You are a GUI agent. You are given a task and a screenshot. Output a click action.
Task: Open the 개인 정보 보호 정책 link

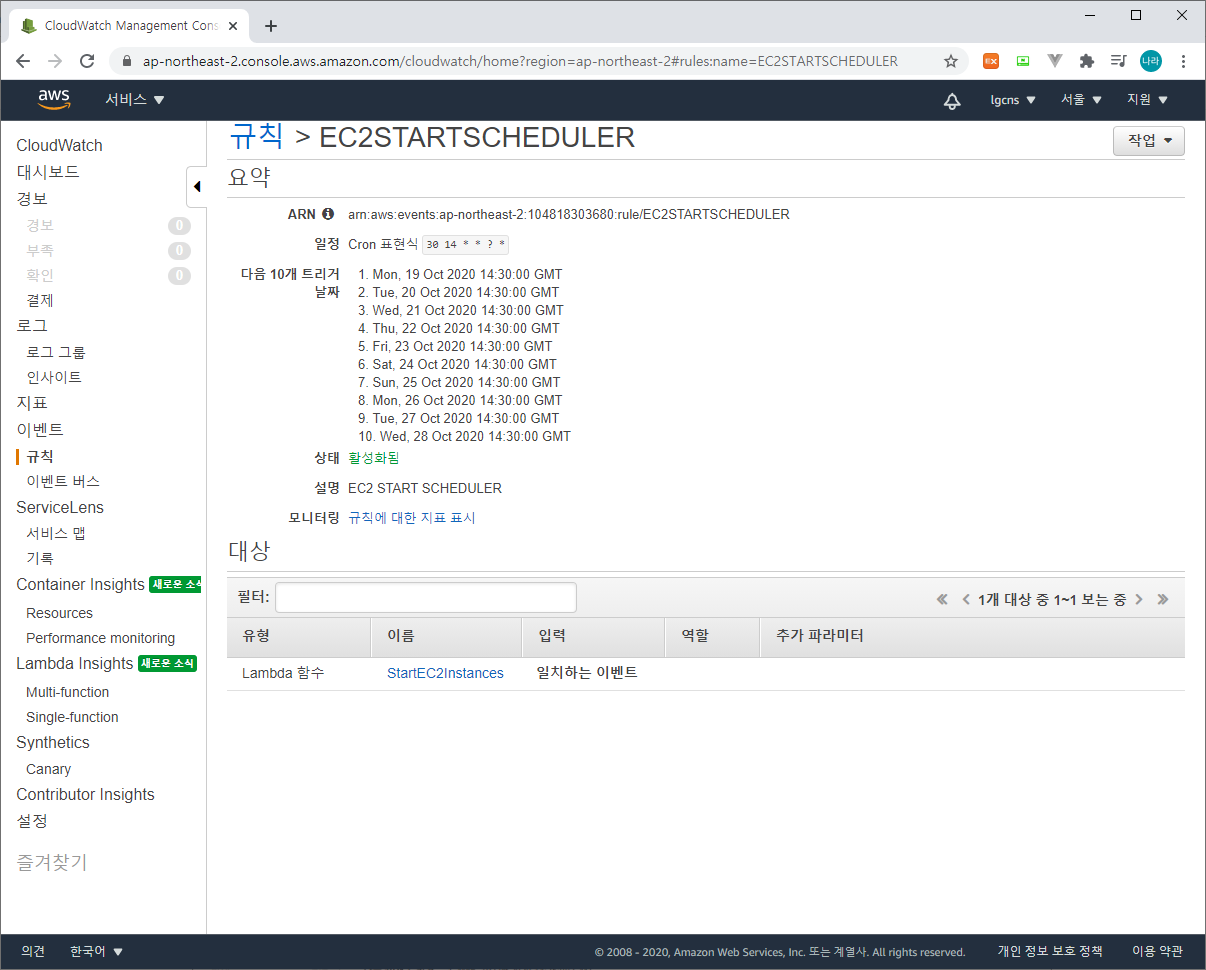click(x=1050, y=952)
